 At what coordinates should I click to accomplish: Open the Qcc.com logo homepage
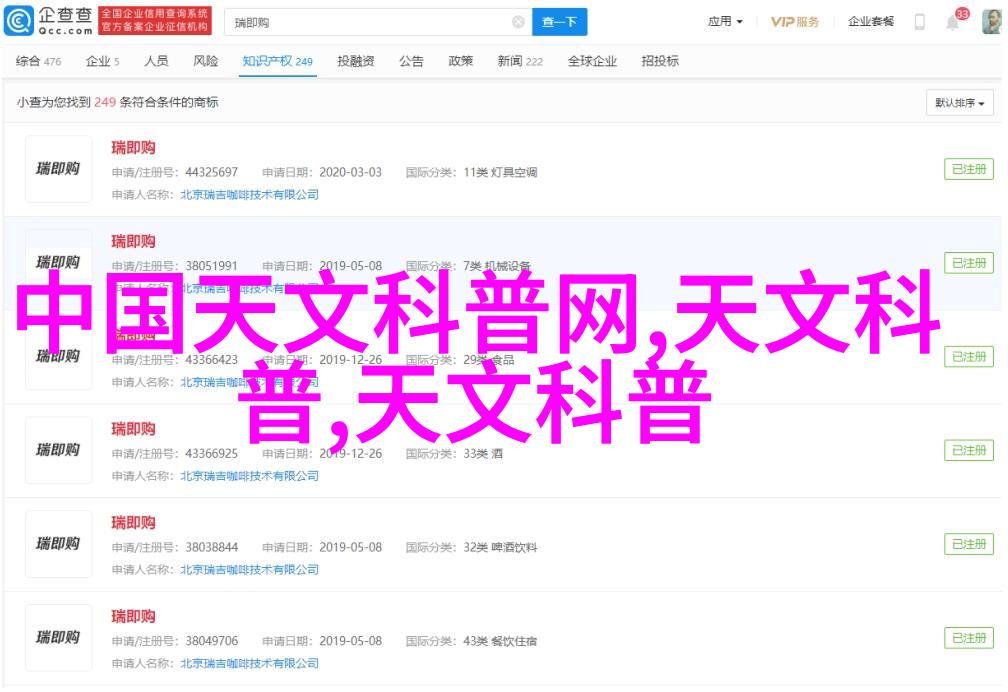49,21
